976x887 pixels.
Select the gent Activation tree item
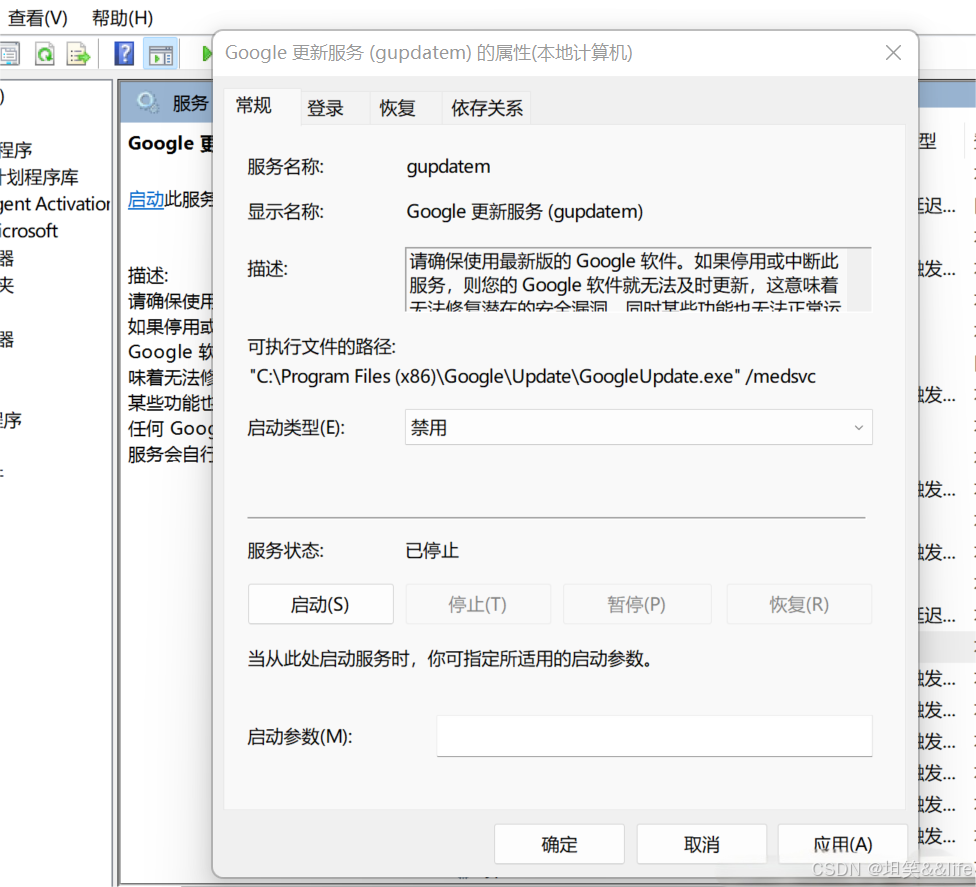55,204
